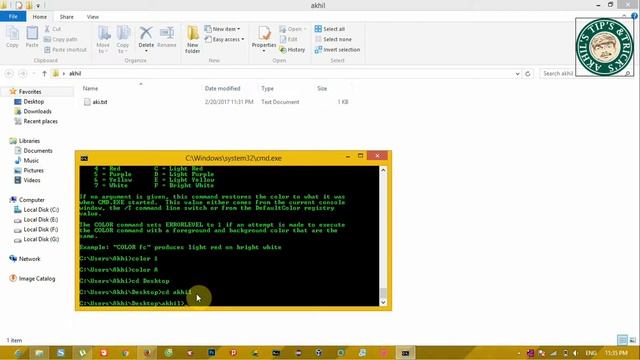Click Invert selection in the ribbon

(x=337, y=49)
